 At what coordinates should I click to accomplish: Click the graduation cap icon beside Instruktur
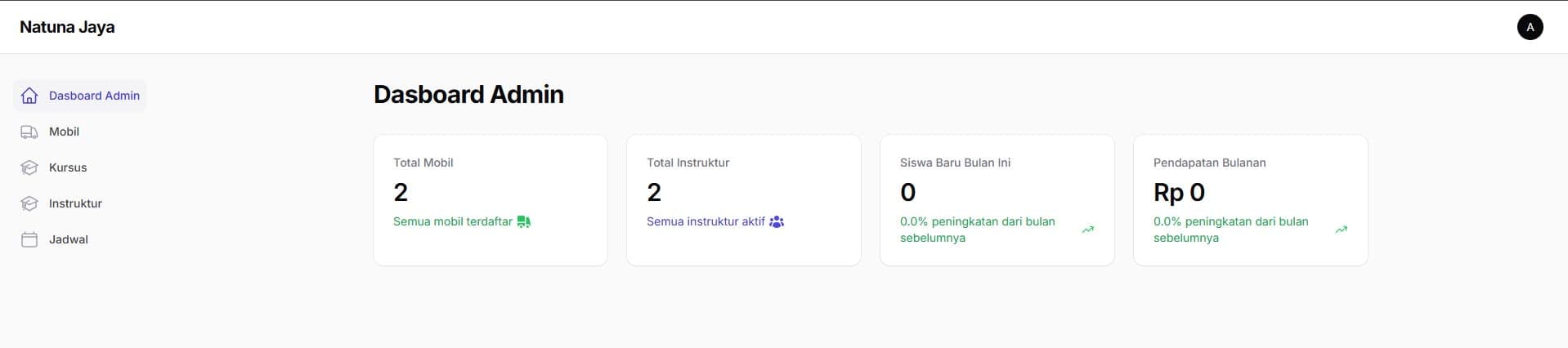coord(29,203)
